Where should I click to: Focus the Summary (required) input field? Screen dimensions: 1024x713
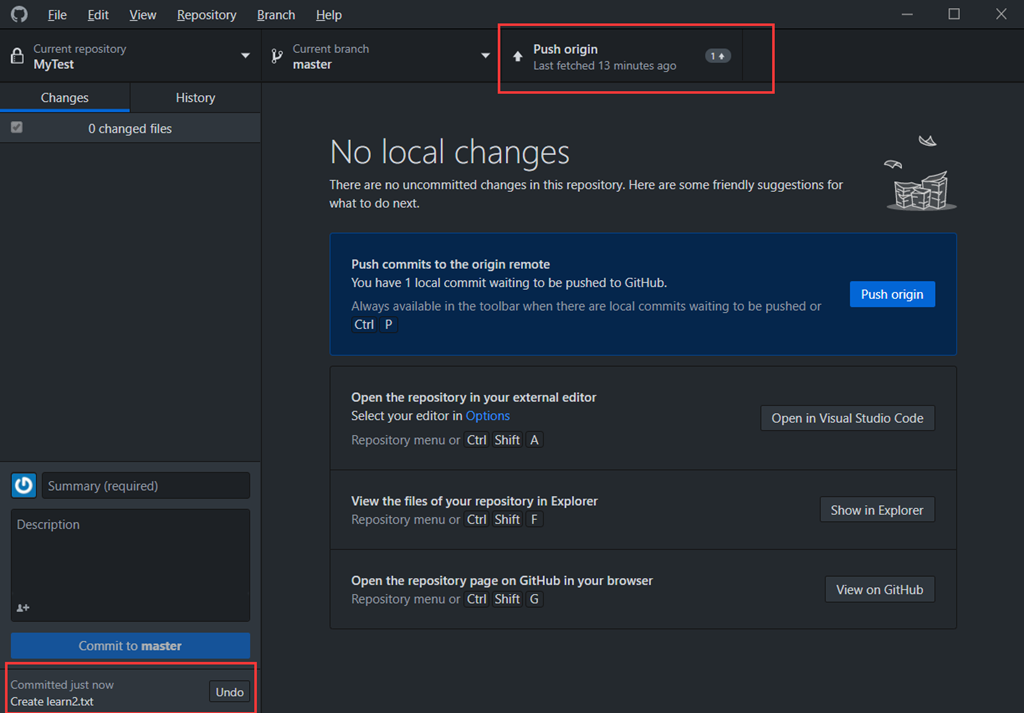point(145,486)
